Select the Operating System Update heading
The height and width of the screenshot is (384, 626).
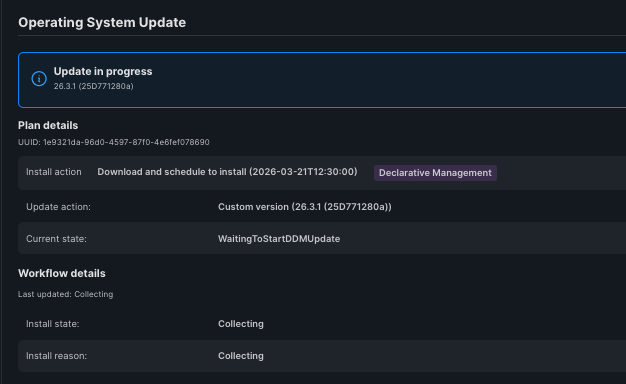[x=102, y=22]
